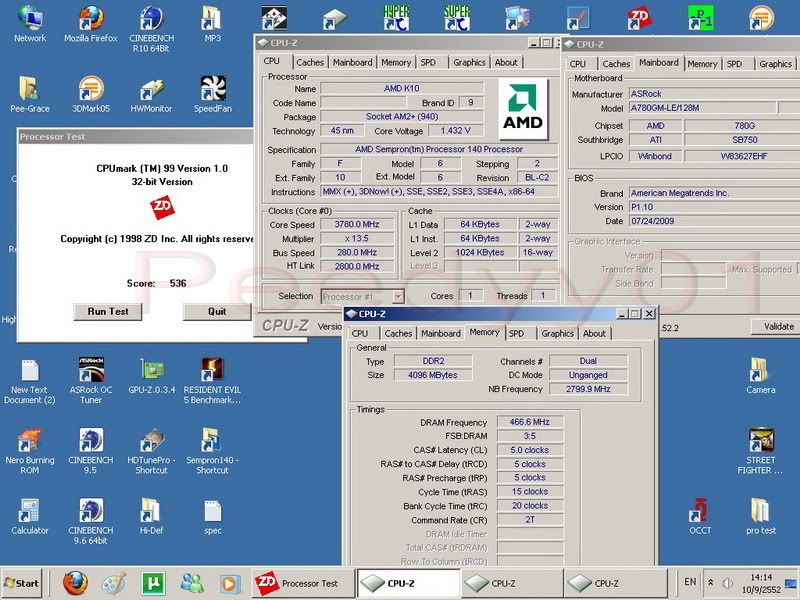The width and height of the screenshot is (800, 600).
Task: Select the HYPER shortcut icon on the desktop
Action: coord(396,17)
